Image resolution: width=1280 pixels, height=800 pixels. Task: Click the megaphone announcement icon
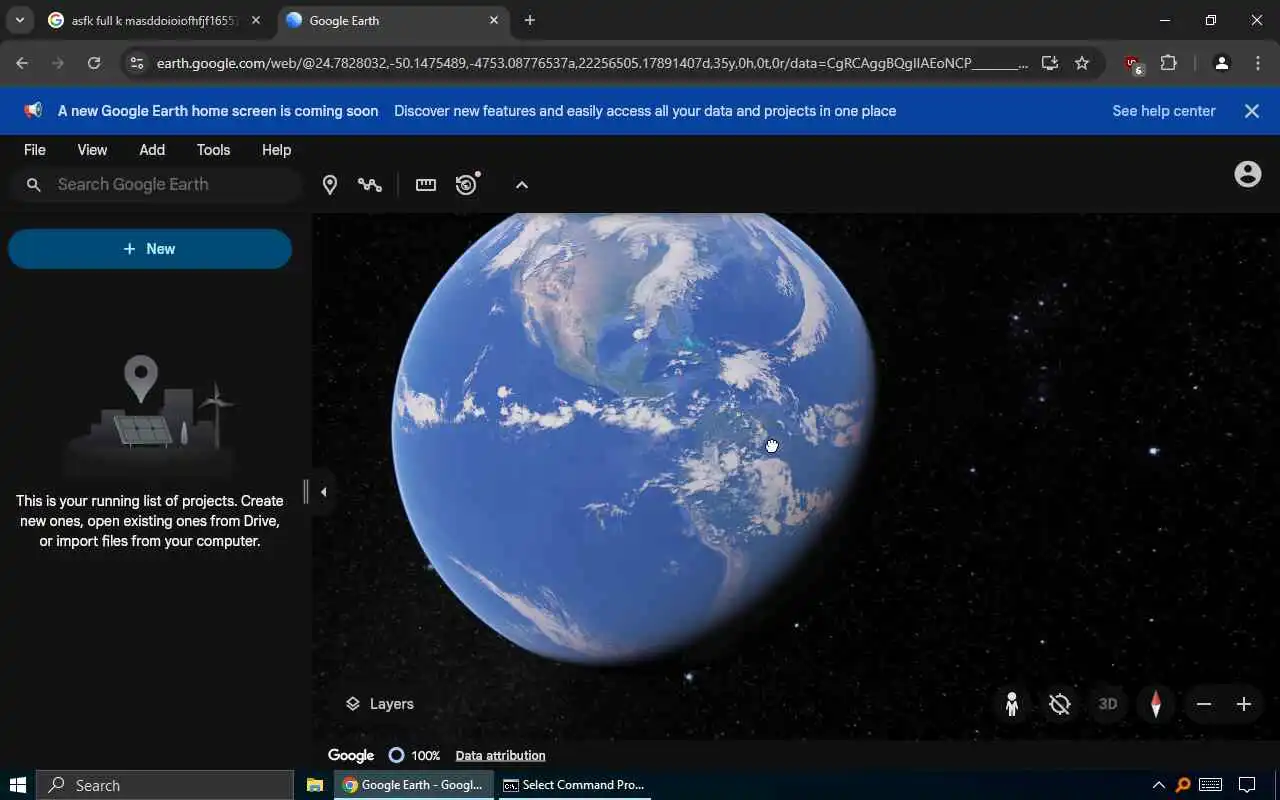click(x=33, y=111)
